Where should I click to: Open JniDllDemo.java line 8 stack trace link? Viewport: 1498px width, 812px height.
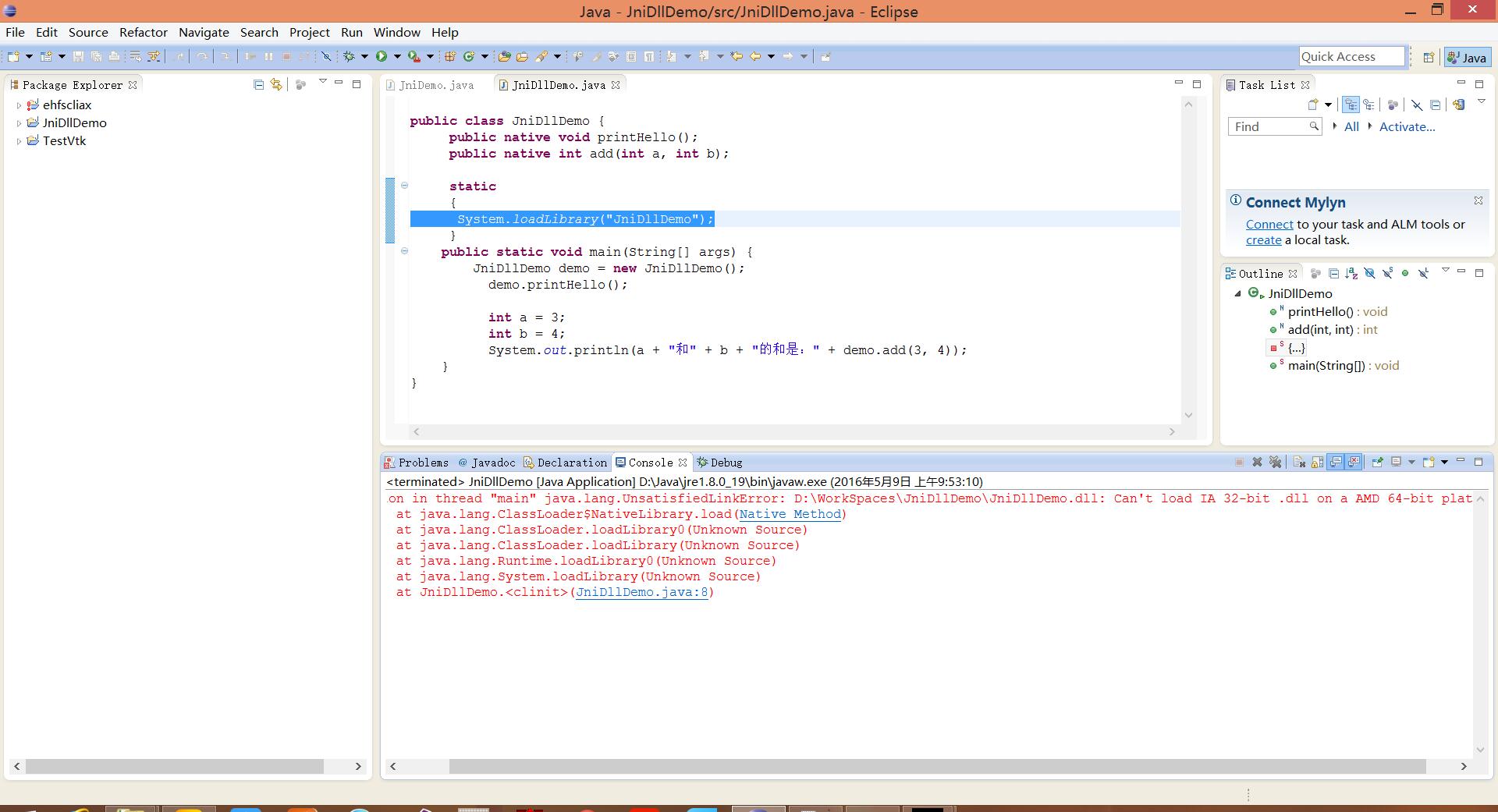pos(641,592)
